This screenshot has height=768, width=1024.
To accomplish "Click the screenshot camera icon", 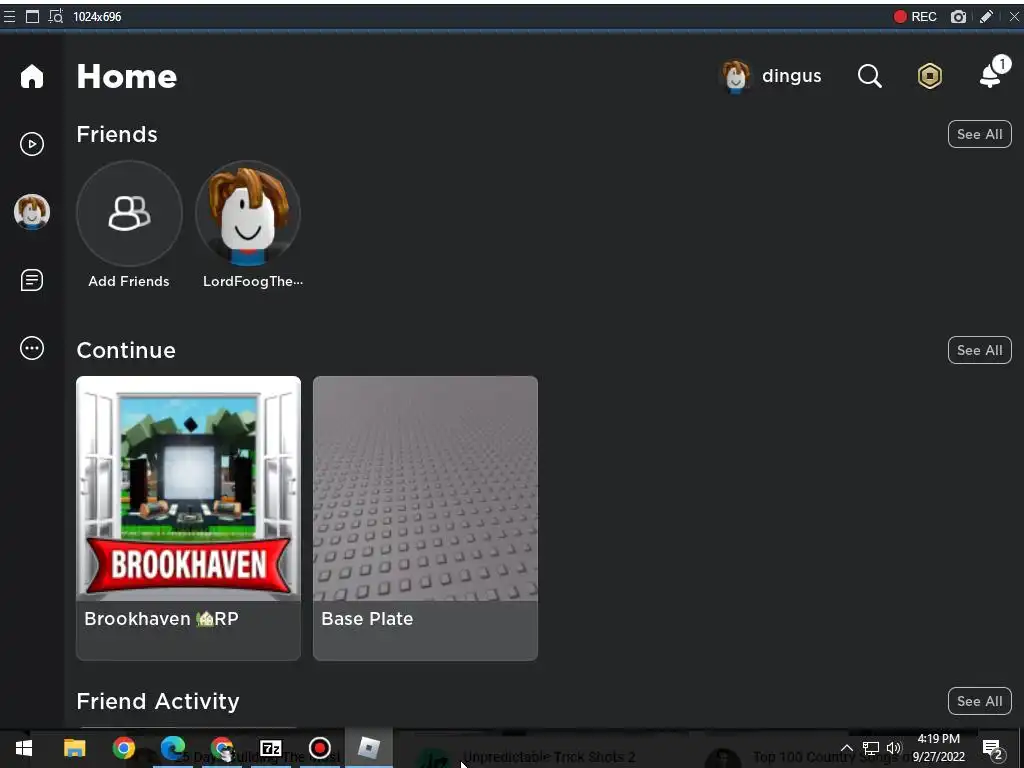I will click(958, 16).
